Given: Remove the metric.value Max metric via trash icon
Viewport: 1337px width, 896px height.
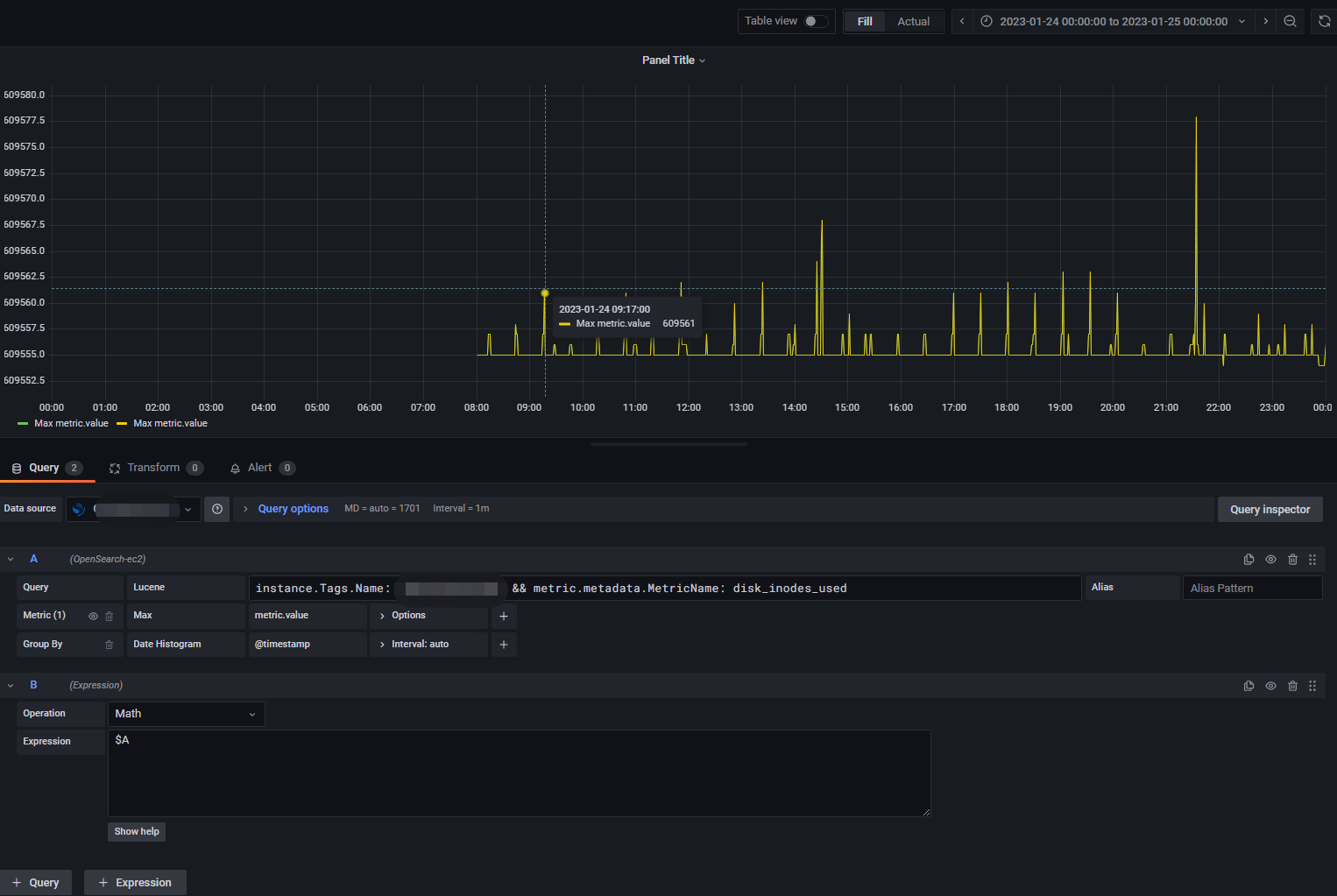Looking at the screenshot, I should [x=108, y=616].
